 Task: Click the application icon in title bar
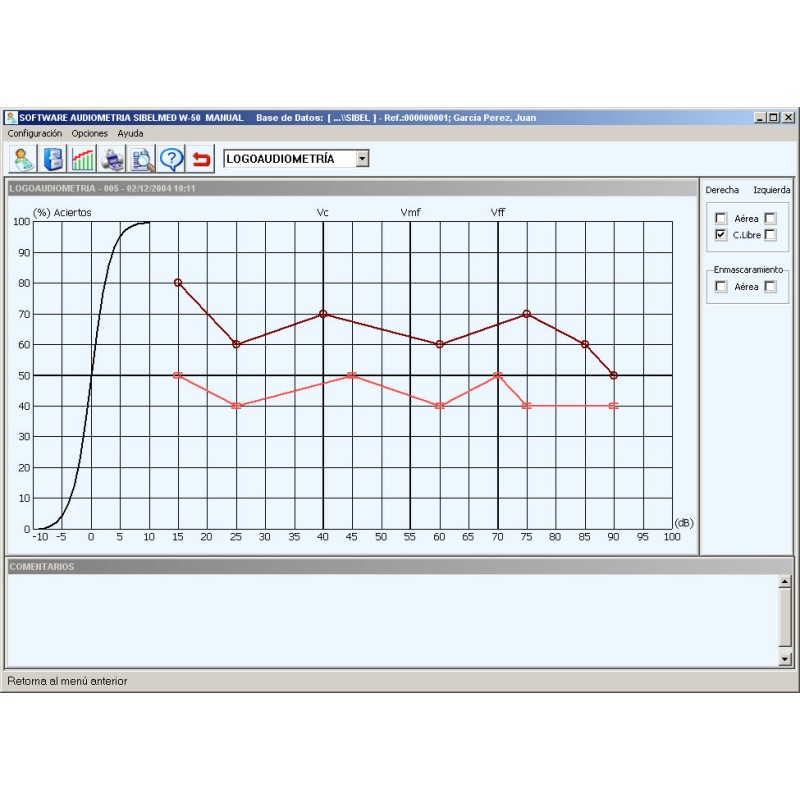click(11, 118)
